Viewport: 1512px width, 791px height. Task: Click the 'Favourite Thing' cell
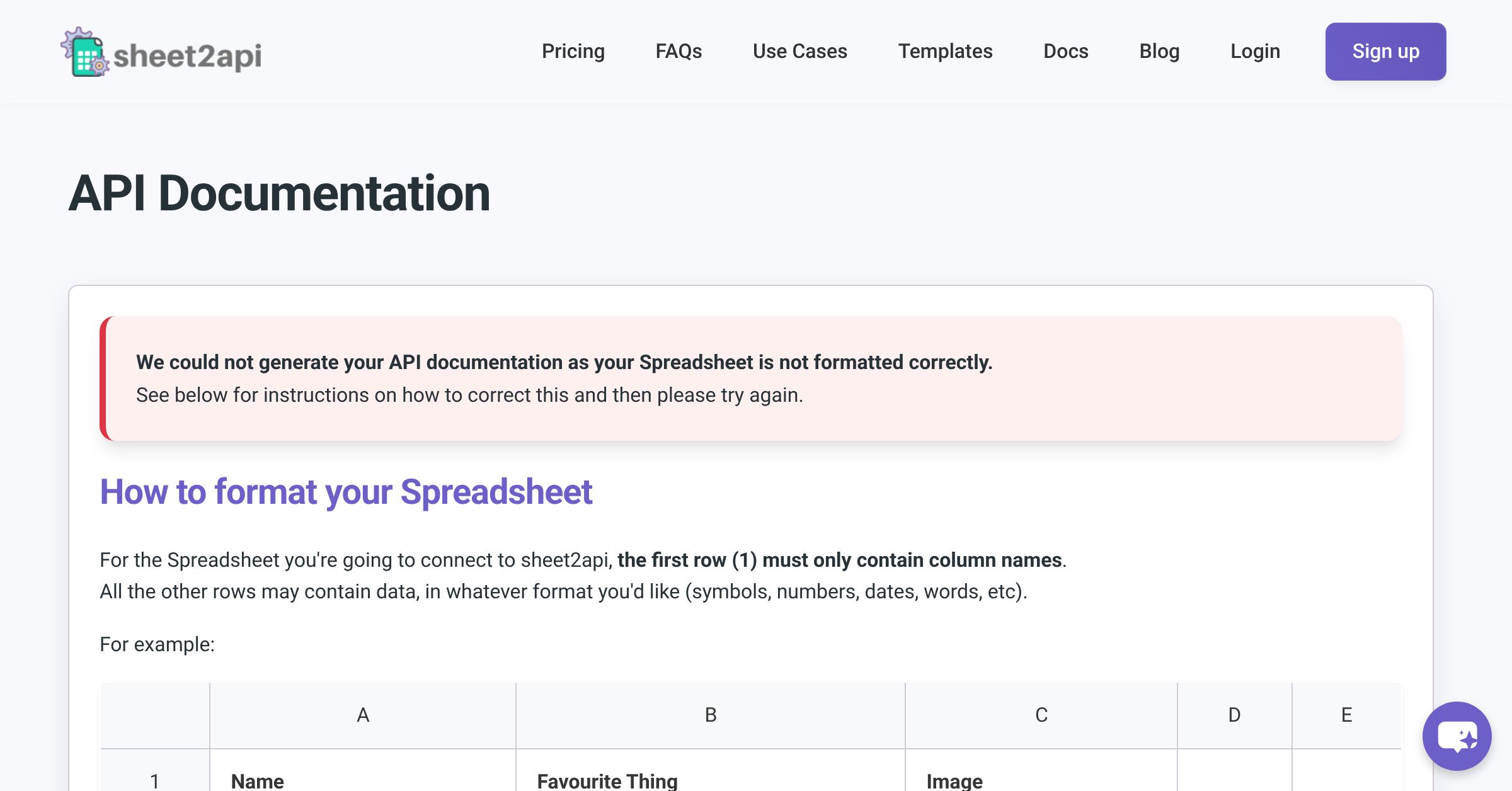point(607,780)
